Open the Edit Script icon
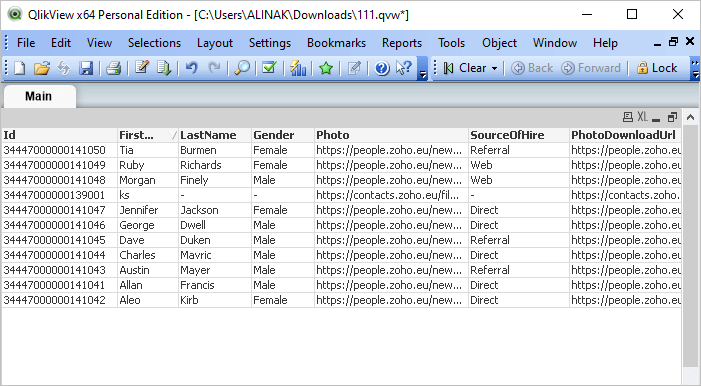This screenshot has width=701, height=386. pyautogui.click(x=142, y=68)
